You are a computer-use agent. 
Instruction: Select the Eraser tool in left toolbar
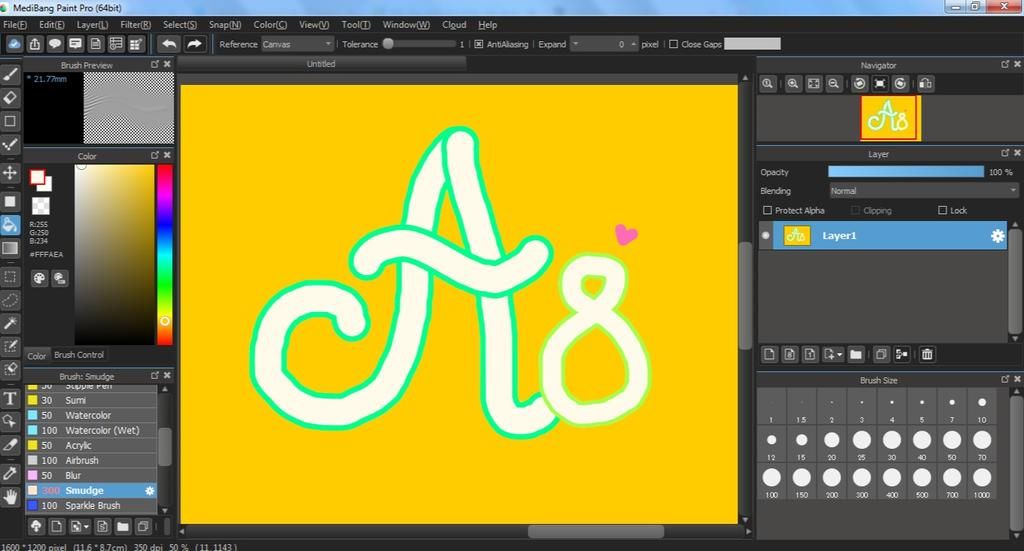pyautogui.click(x=10, y=97)
